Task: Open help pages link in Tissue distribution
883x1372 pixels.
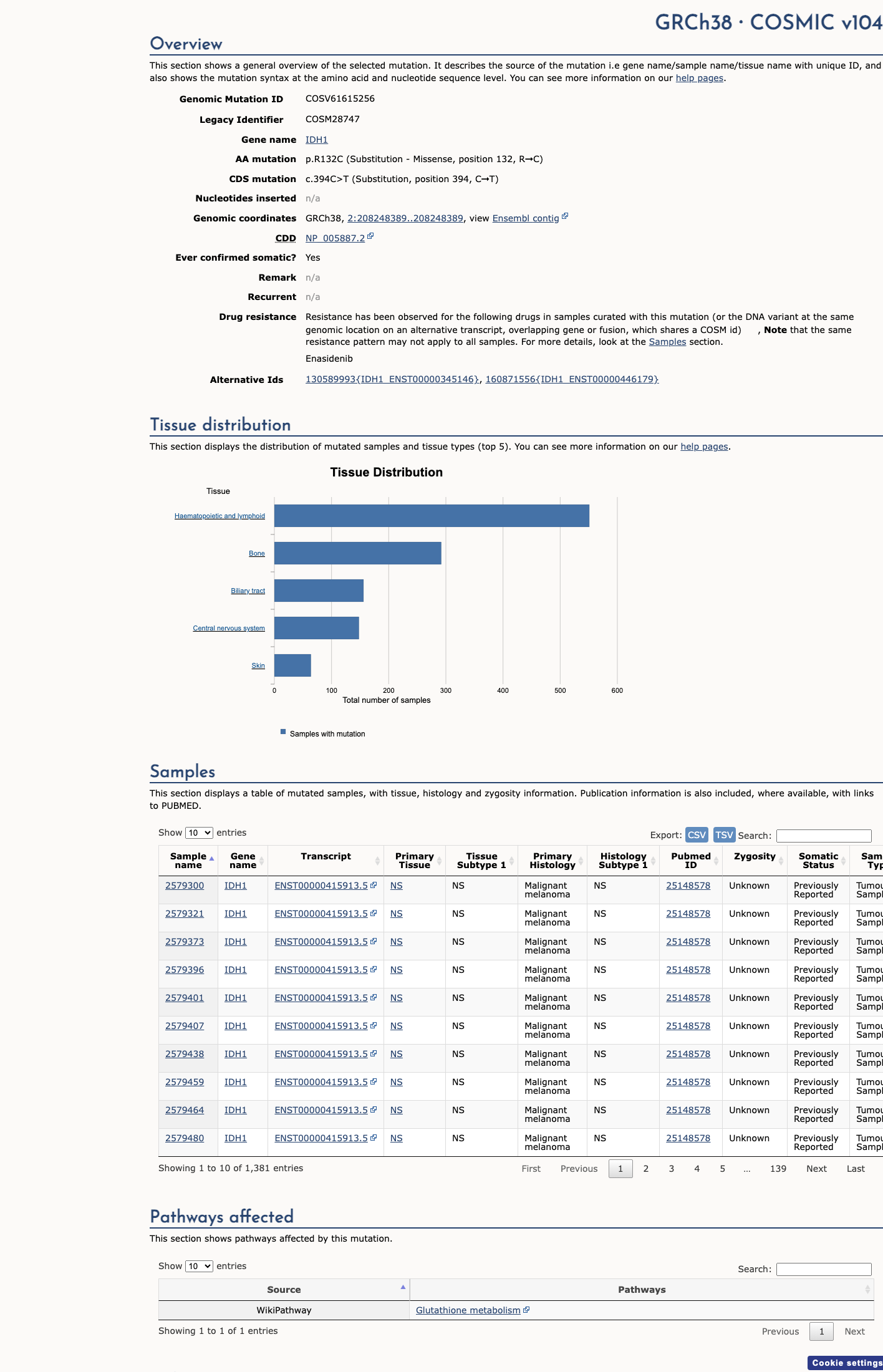Action: [x=704, y=447]
